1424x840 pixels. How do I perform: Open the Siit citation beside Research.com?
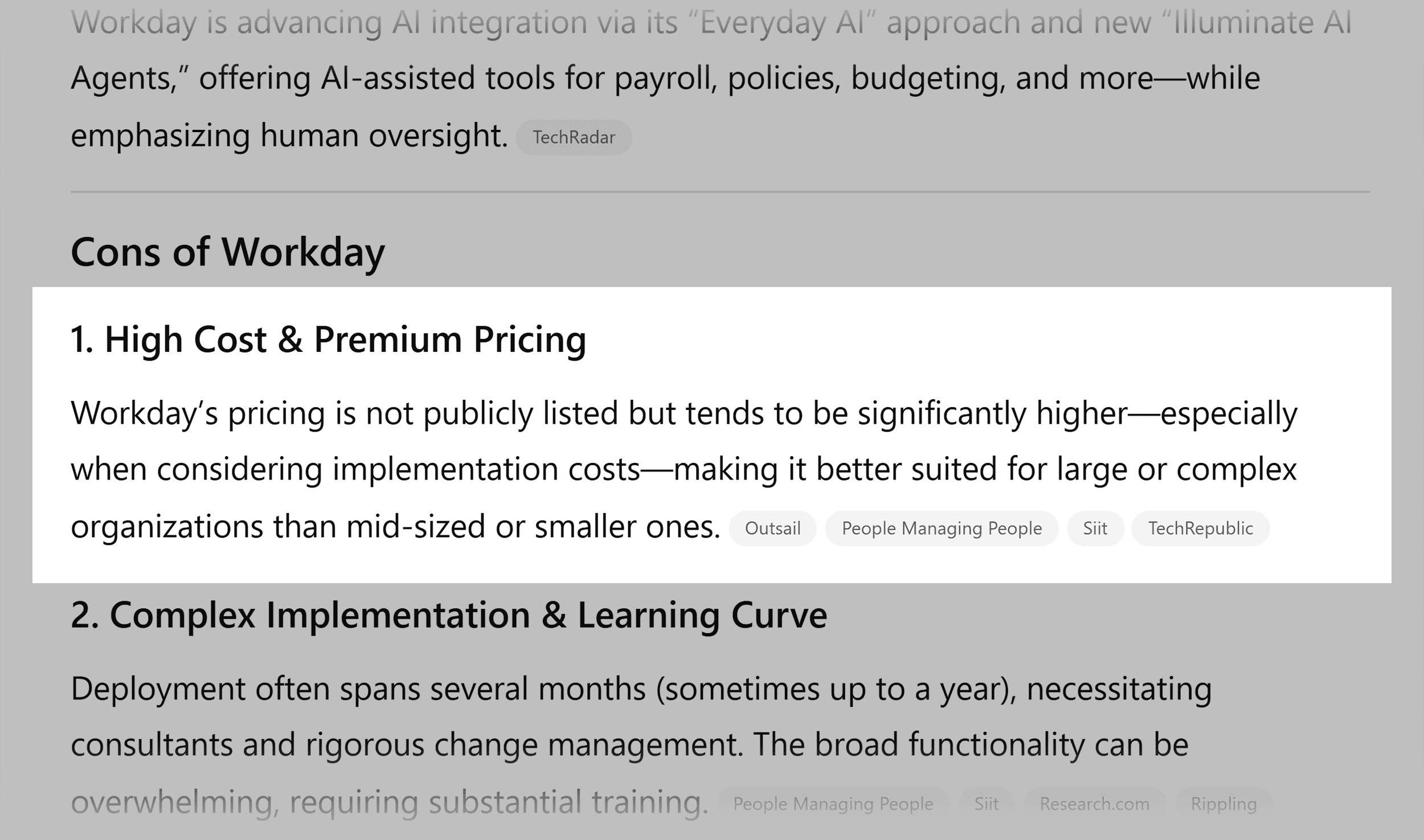[x=986, y=804]
